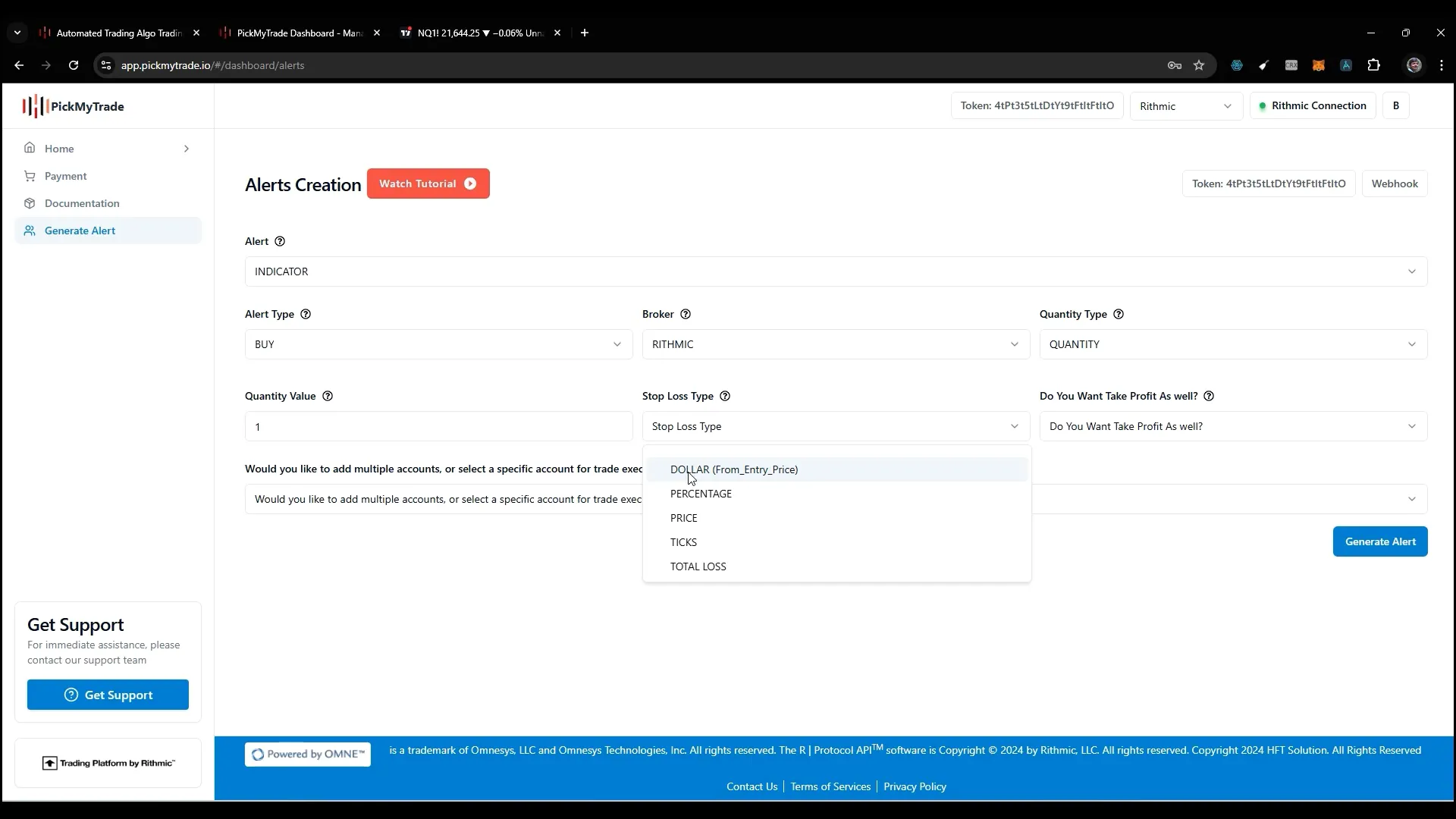Expand the Home chevron arrow
The width and height of the screenshot is (1456, 819).
tap(187, 149)
